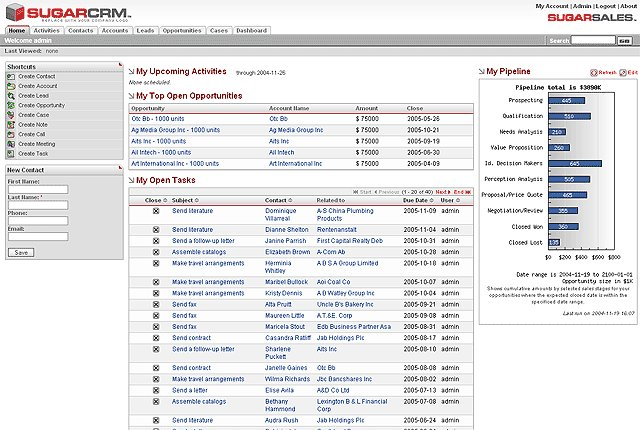640x430 pixels.
Task: Collapse the My Pipeline section arrow
Action: click(x=482, y=71)
